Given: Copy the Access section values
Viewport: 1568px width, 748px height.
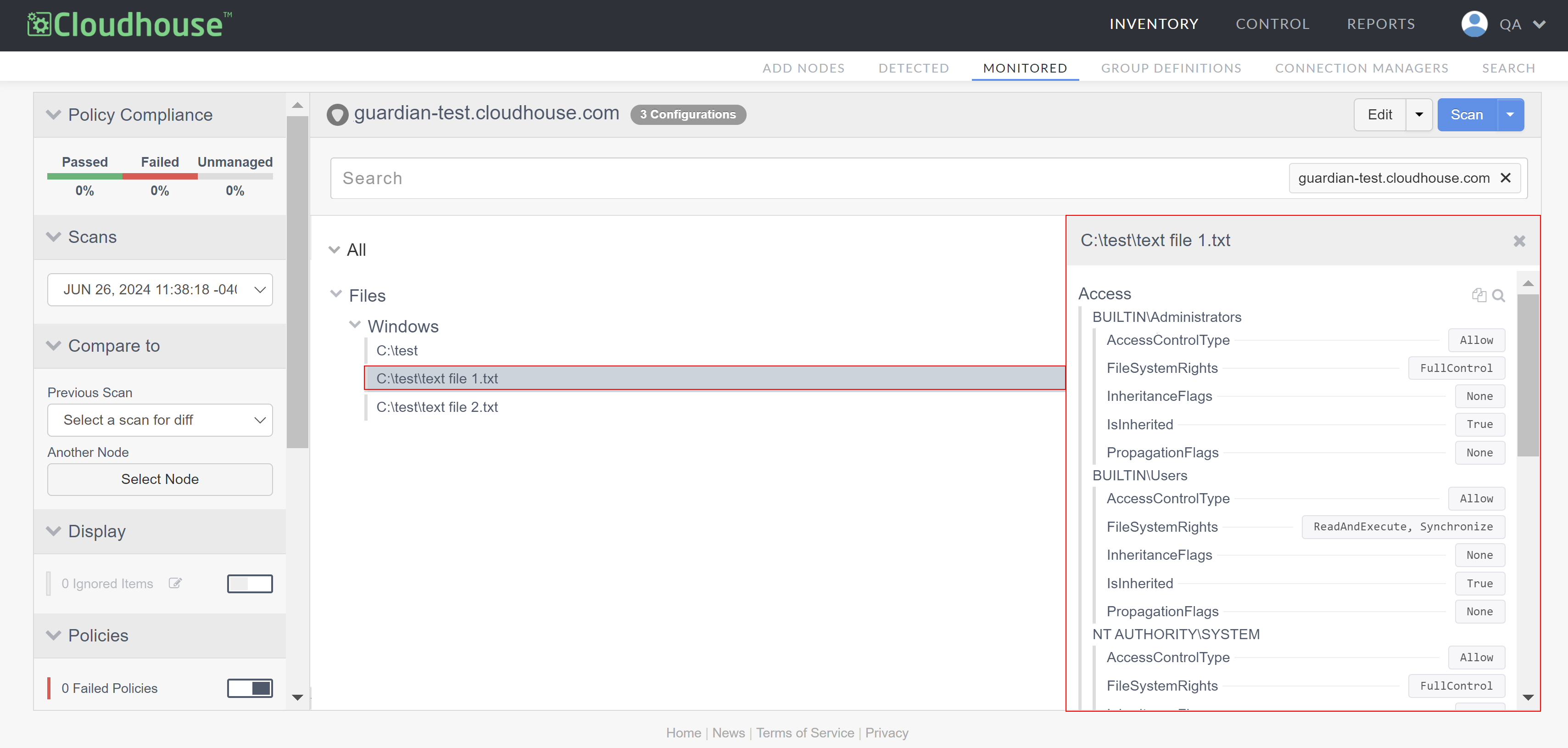Looking at the screenshot, I should (1479, 295).
